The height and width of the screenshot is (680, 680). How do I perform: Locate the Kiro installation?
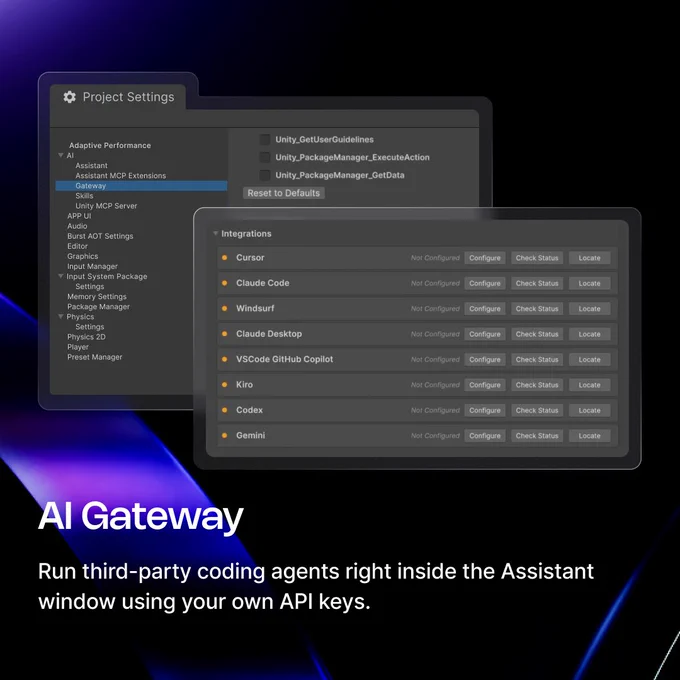point(589,385)
